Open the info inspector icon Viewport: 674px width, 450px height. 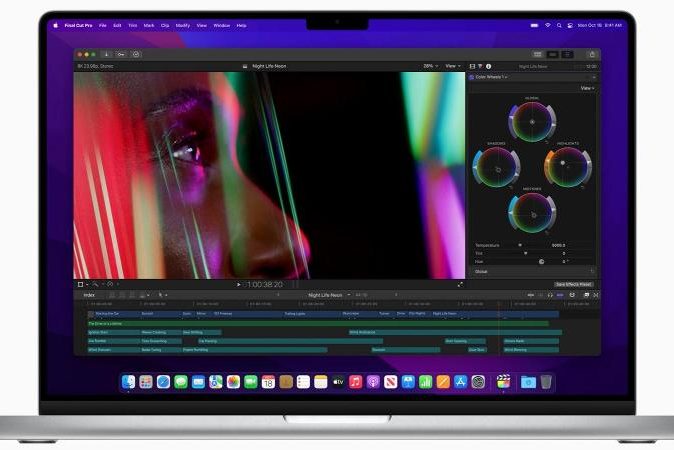click(x=488, y=66)
